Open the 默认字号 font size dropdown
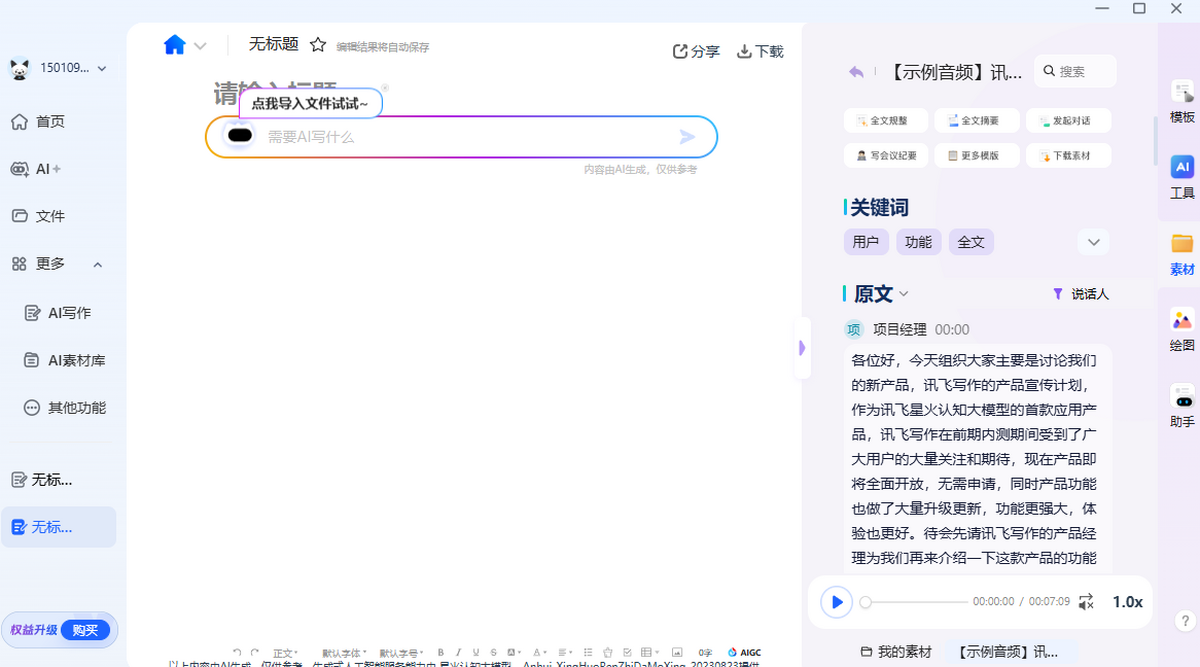Viewport: 1200px width, 667px height. pos(400,651)
